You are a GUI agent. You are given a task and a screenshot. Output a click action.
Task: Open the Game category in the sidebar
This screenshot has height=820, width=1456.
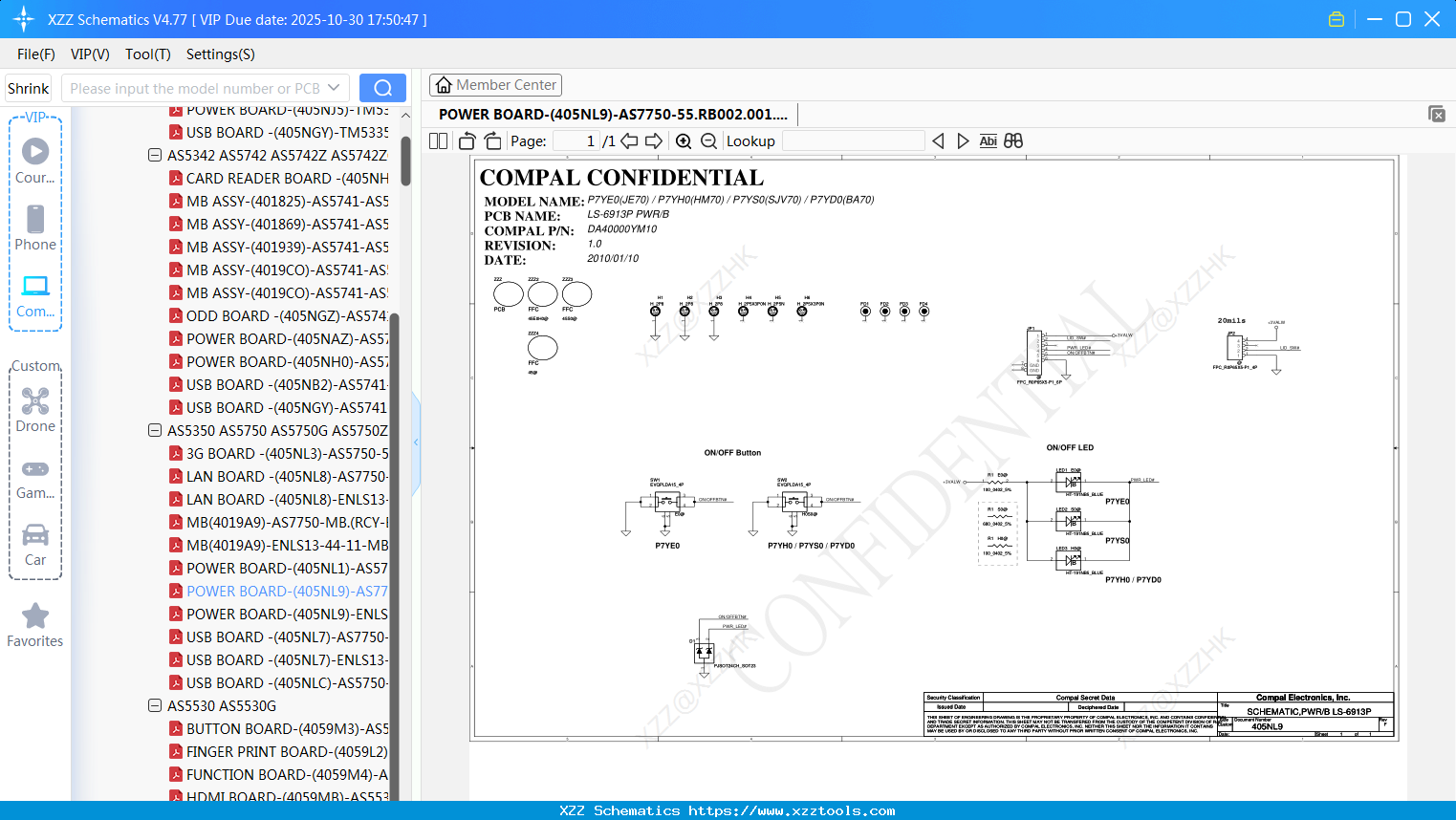pos(35,478)
